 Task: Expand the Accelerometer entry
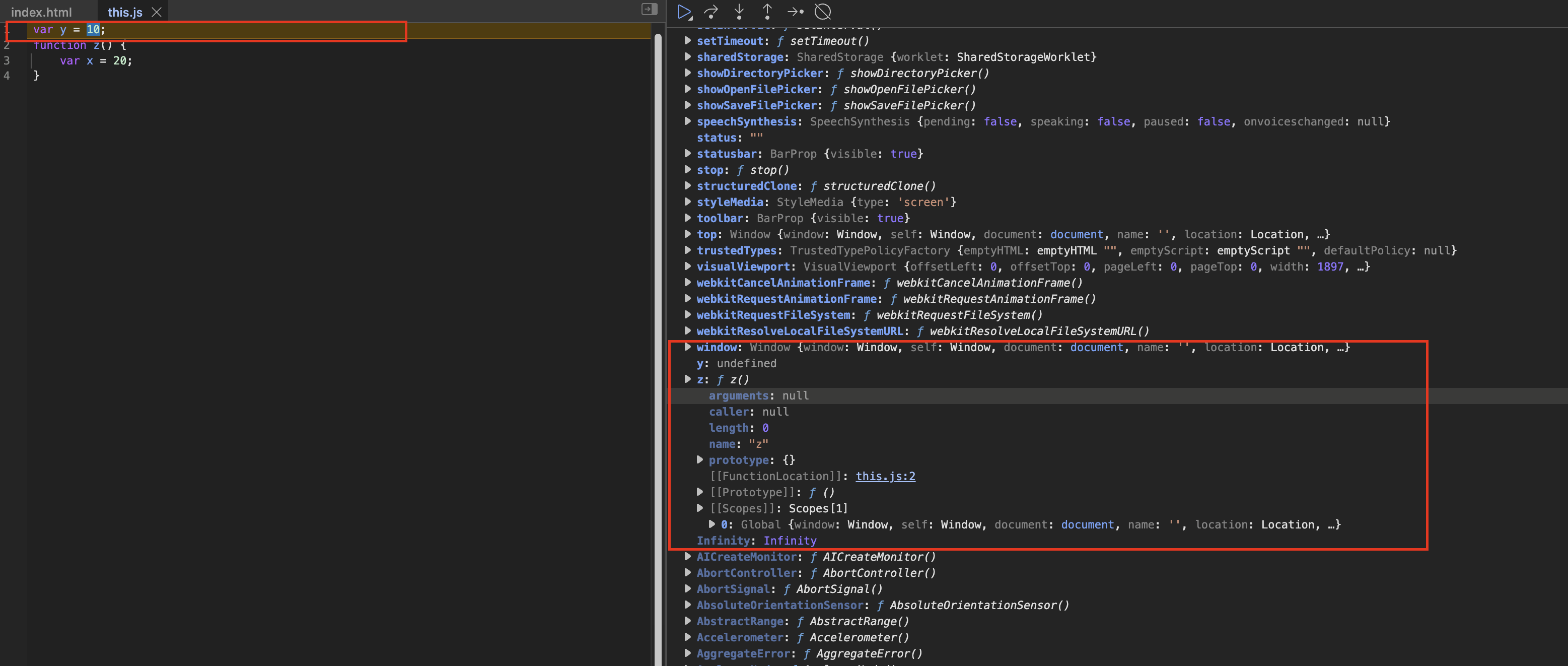[x=687, y=637]
